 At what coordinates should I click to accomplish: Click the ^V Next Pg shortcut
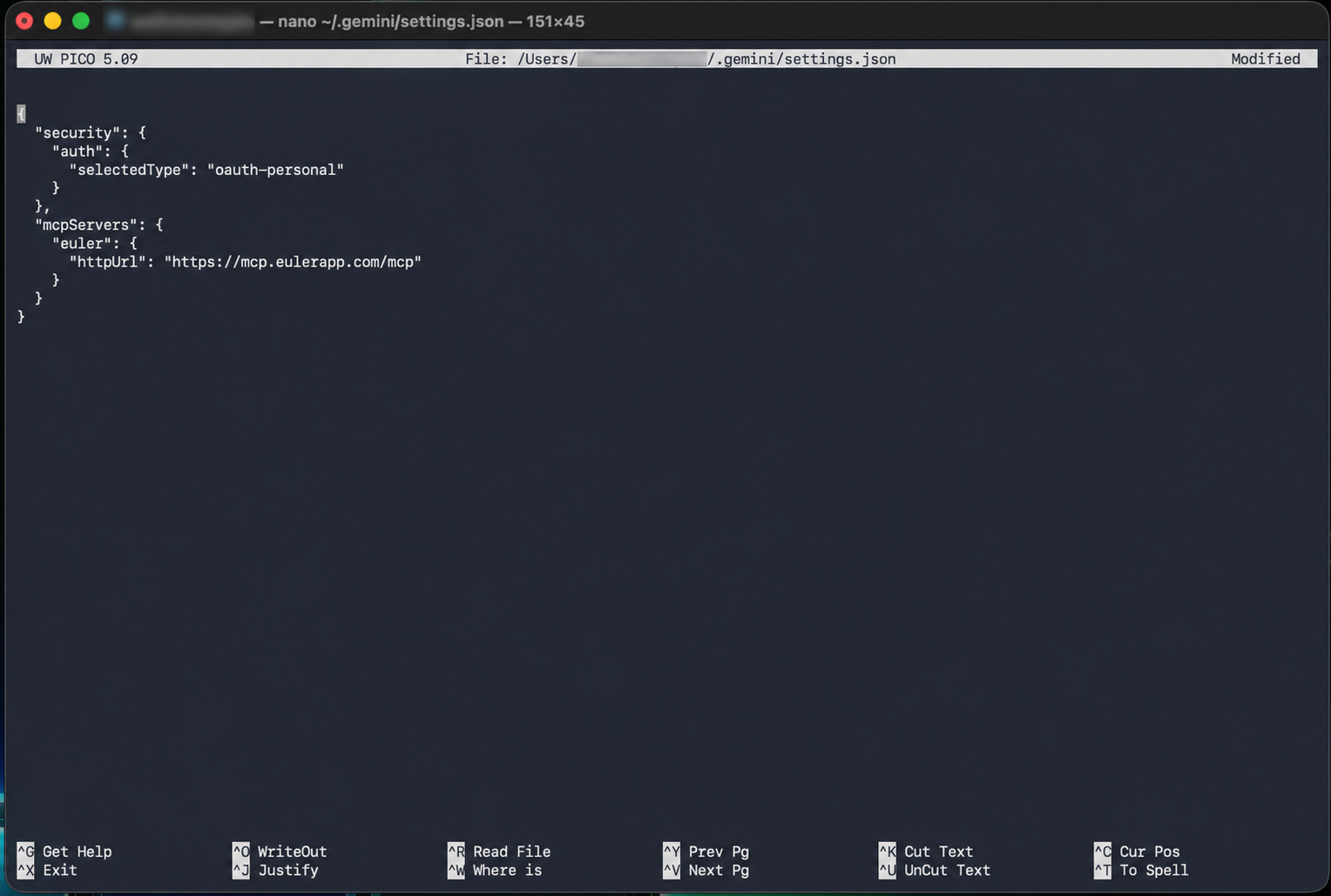click(706, 869)
